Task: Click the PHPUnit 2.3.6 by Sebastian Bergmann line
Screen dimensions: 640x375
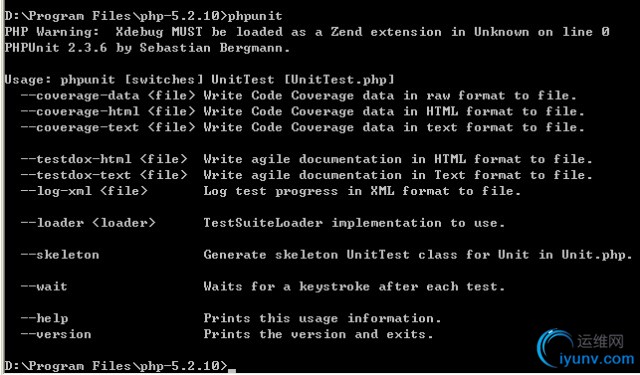Action: [147, 48]
